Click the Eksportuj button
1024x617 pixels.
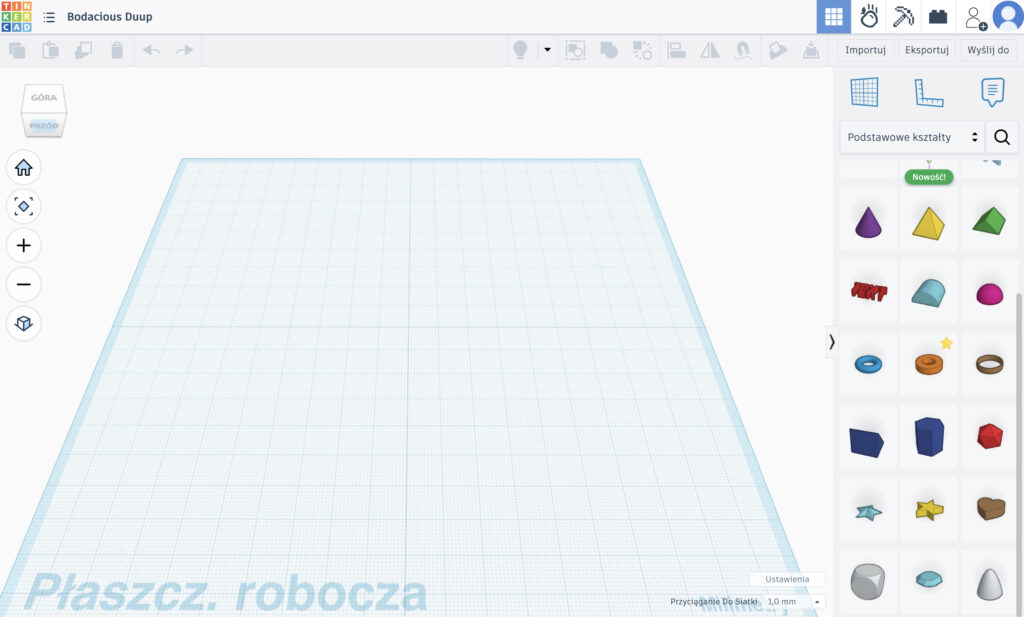926,49
